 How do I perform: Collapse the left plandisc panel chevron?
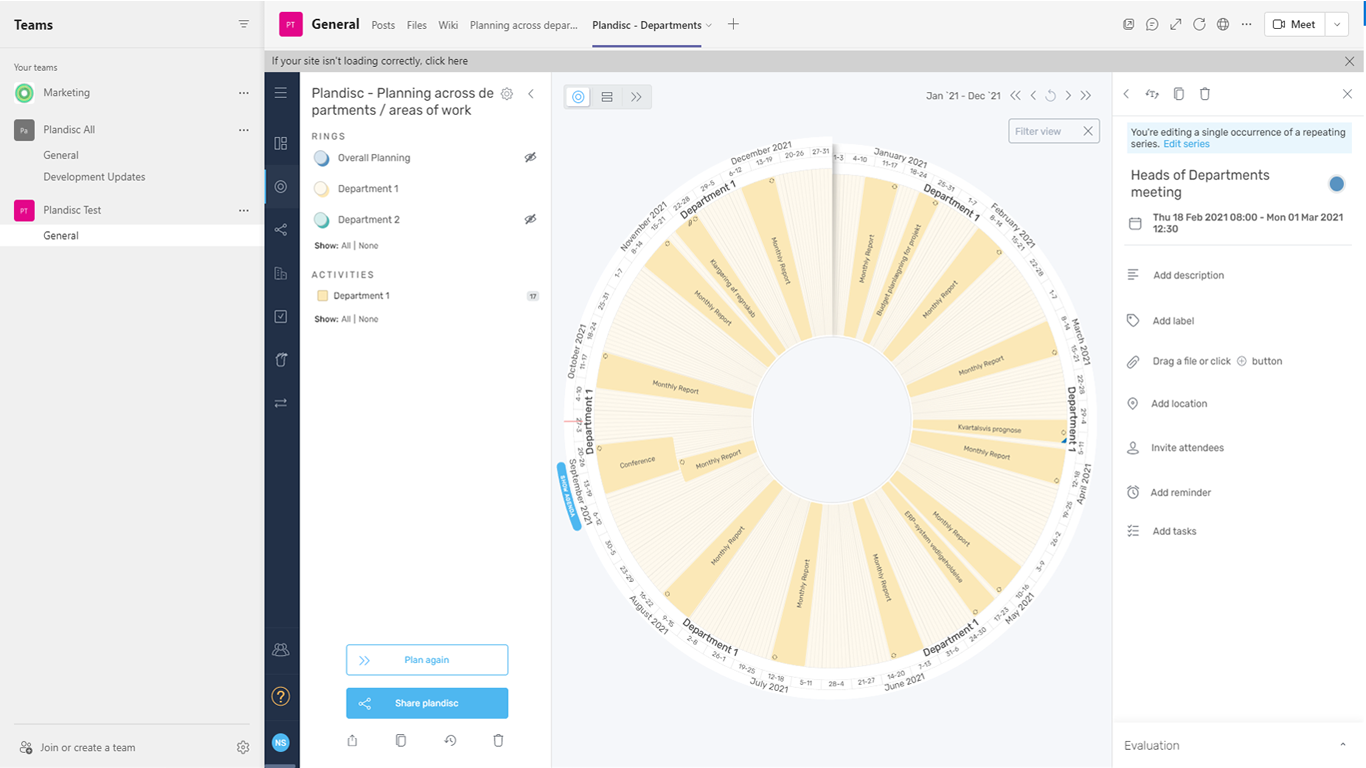531,94
